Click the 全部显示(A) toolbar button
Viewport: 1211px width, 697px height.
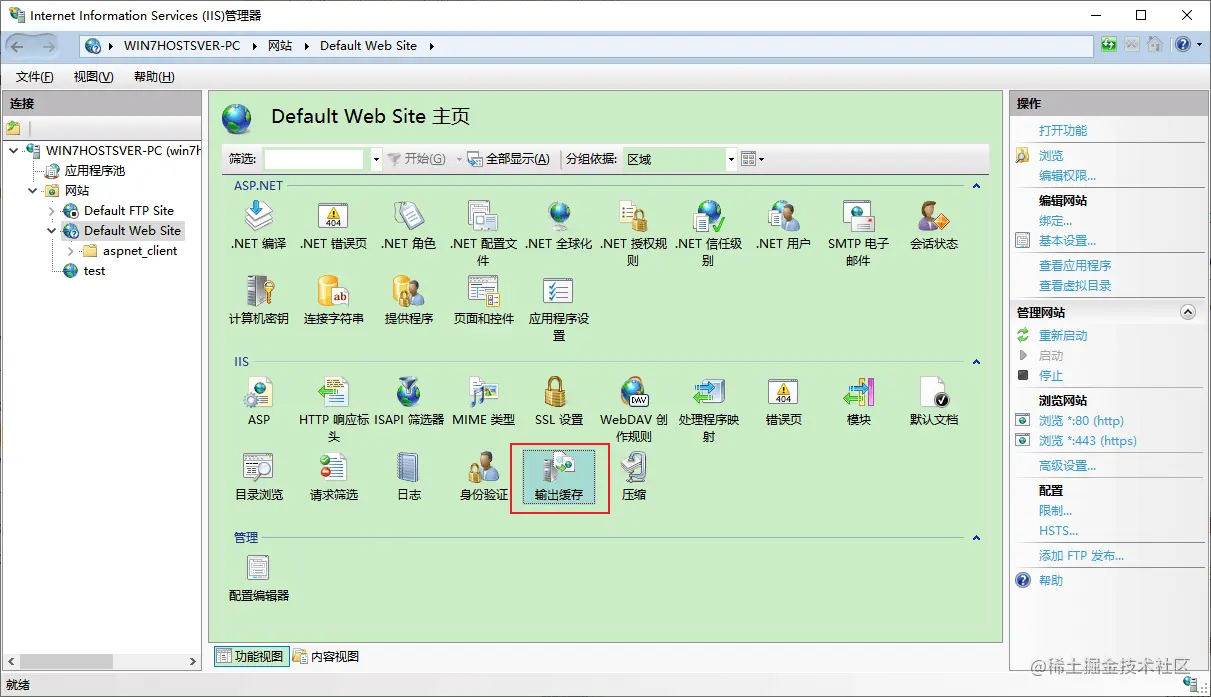coord(509,159)
